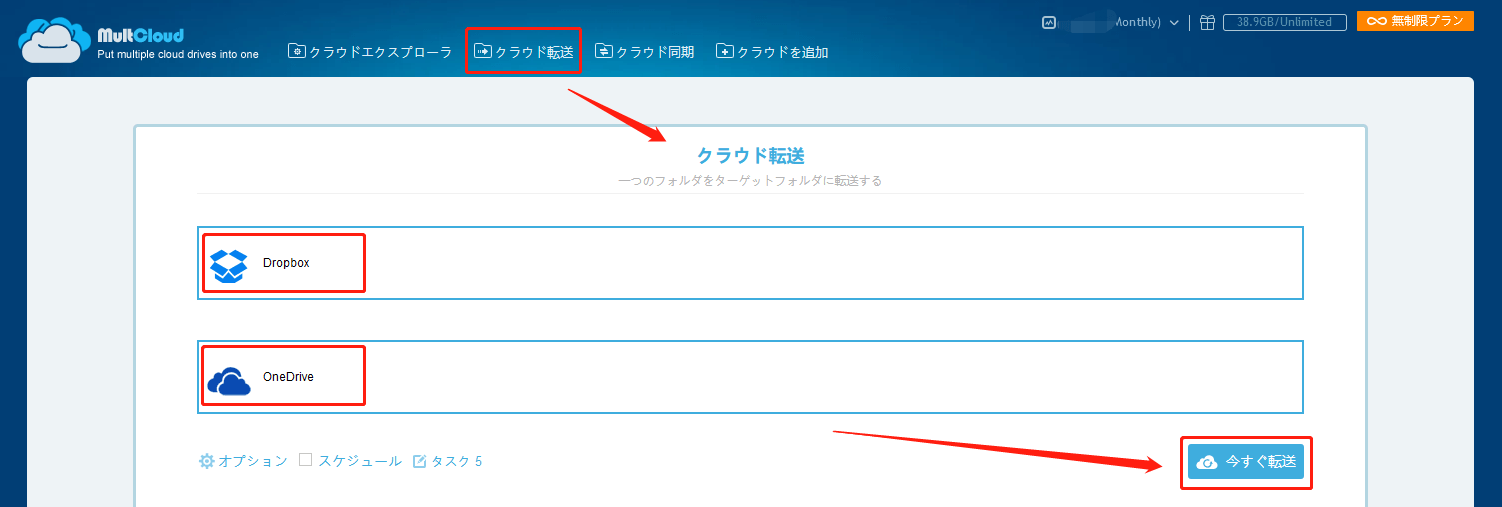The height and width of the screenshot is (507, 1502).
Task: Switch to クラウド転送 tab
Action: pos(524,51)
